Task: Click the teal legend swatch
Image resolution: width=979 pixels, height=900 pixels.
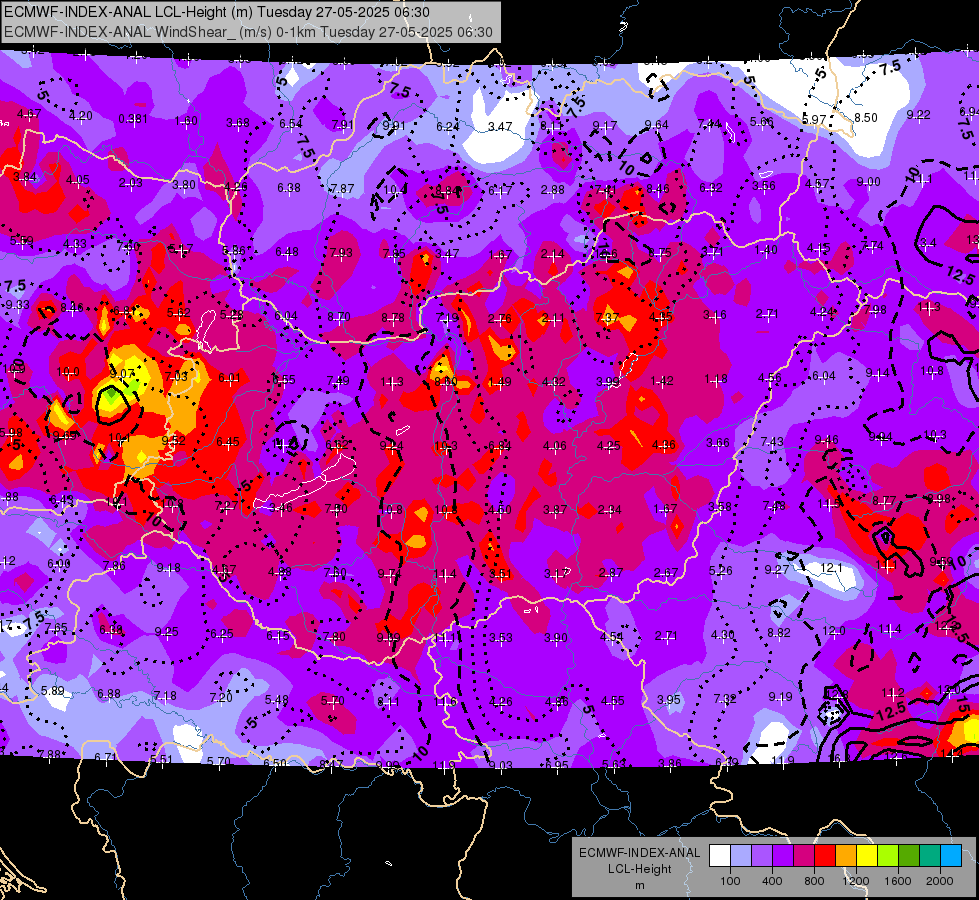Action: (x=930, y=856)
